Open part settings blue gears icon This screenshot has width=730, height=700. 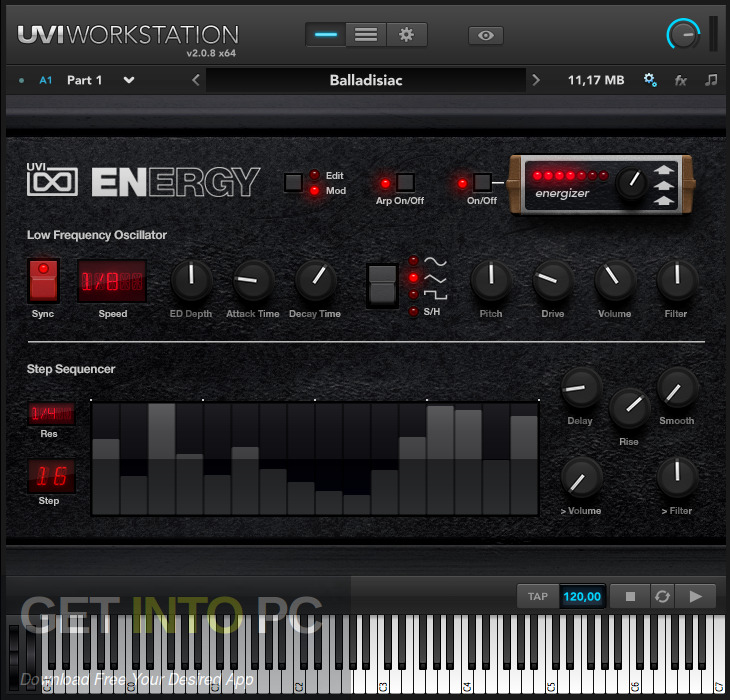tap(650, 80)
